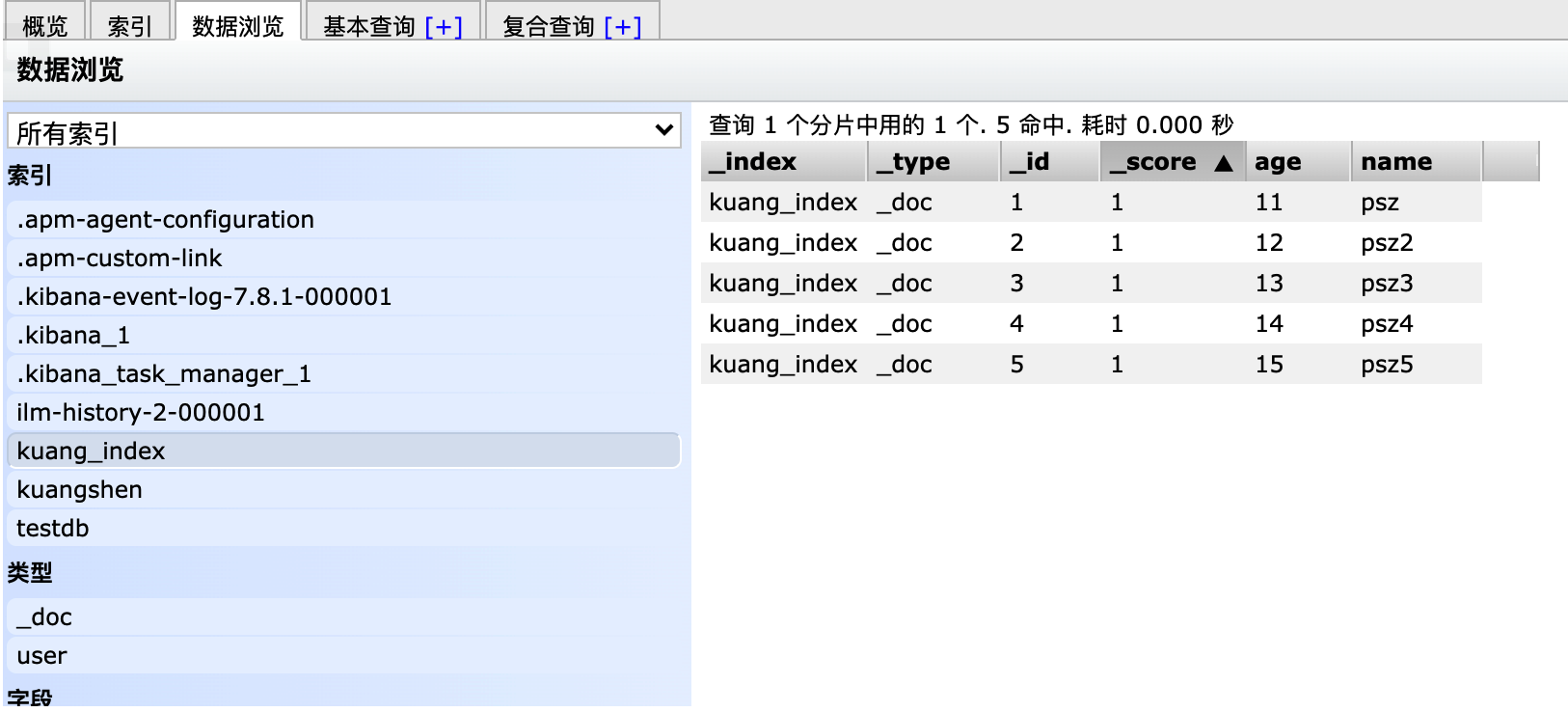Click the query summary status text

point(971,125)
